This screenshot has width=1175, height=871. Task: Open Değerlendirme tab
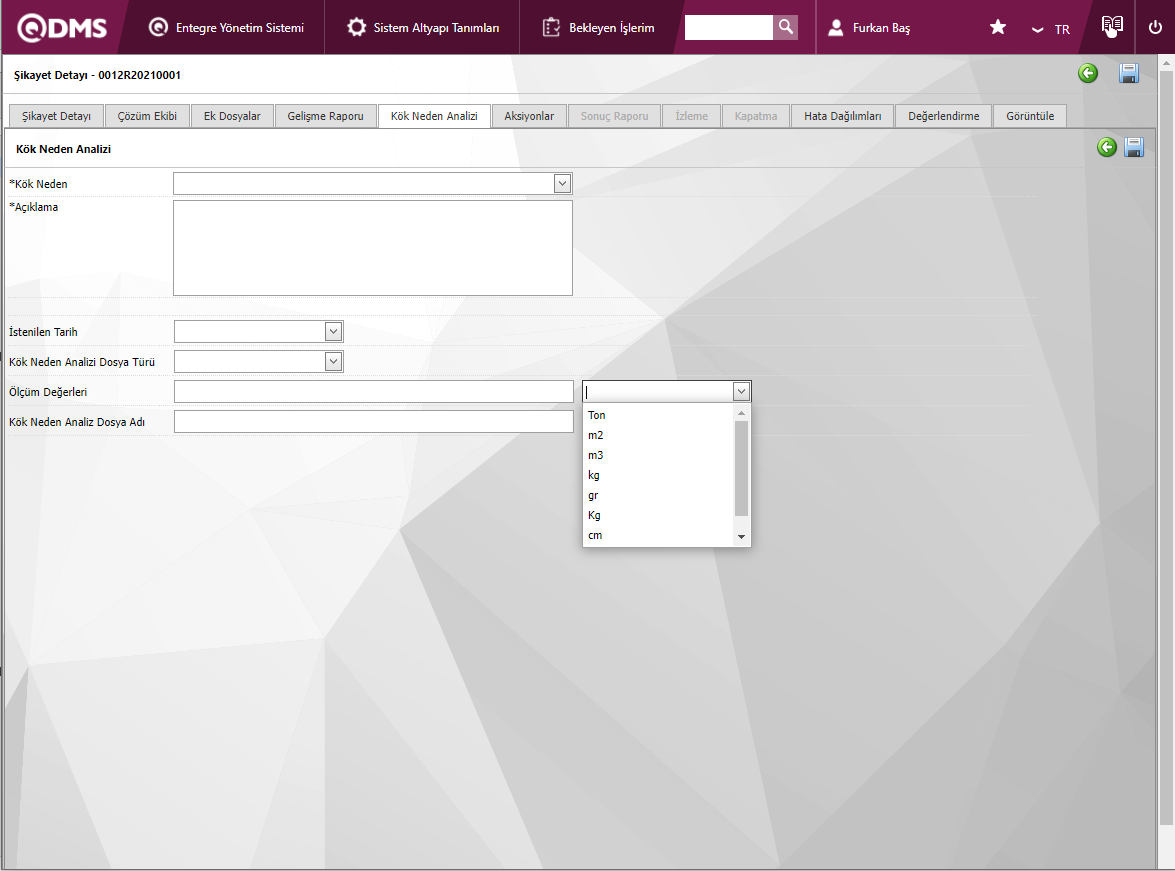click(943, 116)
